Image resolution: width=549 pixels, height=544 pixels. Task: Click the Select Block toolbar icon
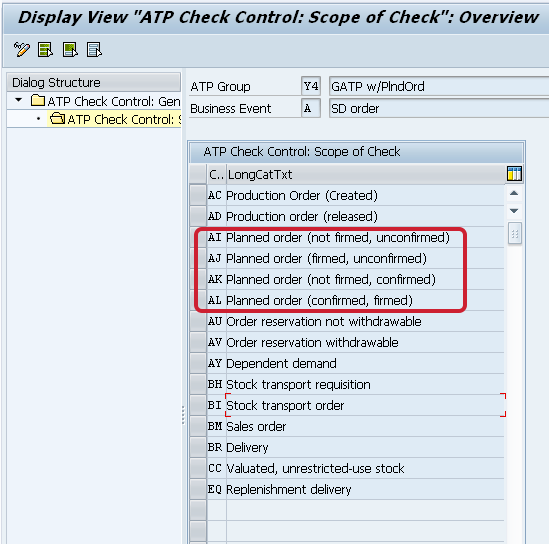pos(70,49)
